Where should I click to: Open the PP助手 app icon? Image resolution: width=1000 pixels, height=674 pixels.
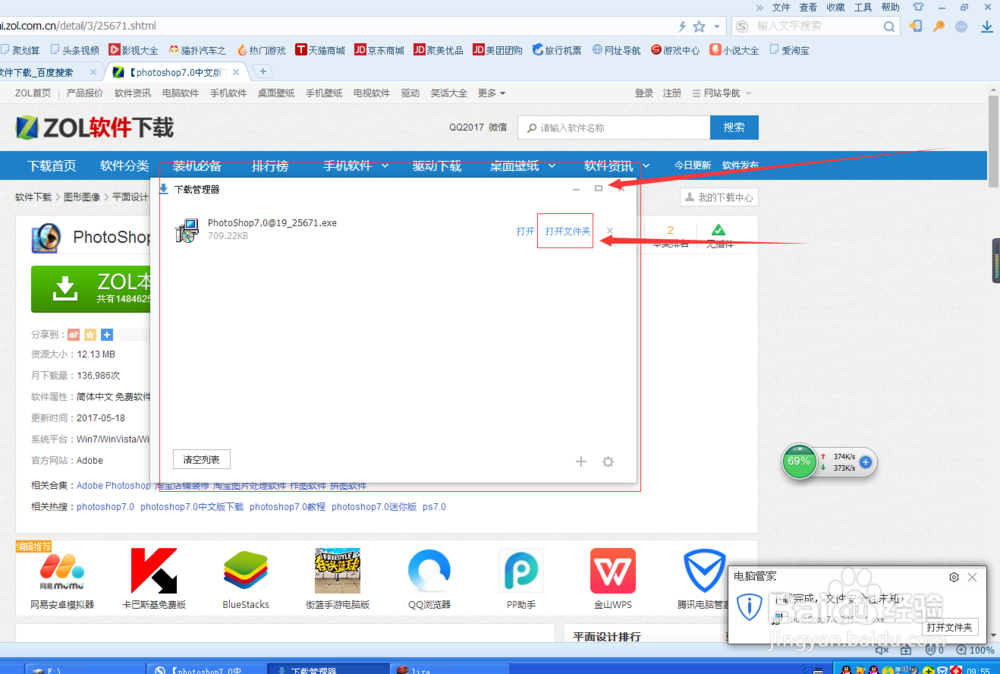[x=521, y=571]
